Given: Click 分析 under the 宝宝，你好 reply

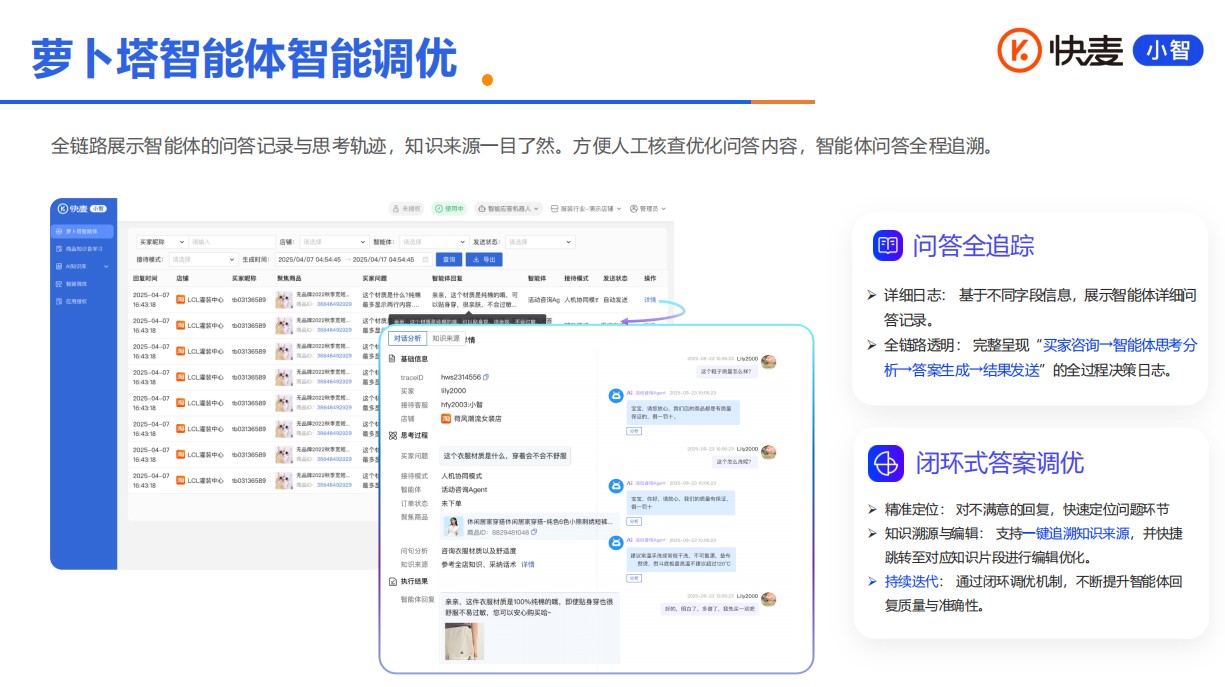Looking at the screenshot, I should point(633,521).
